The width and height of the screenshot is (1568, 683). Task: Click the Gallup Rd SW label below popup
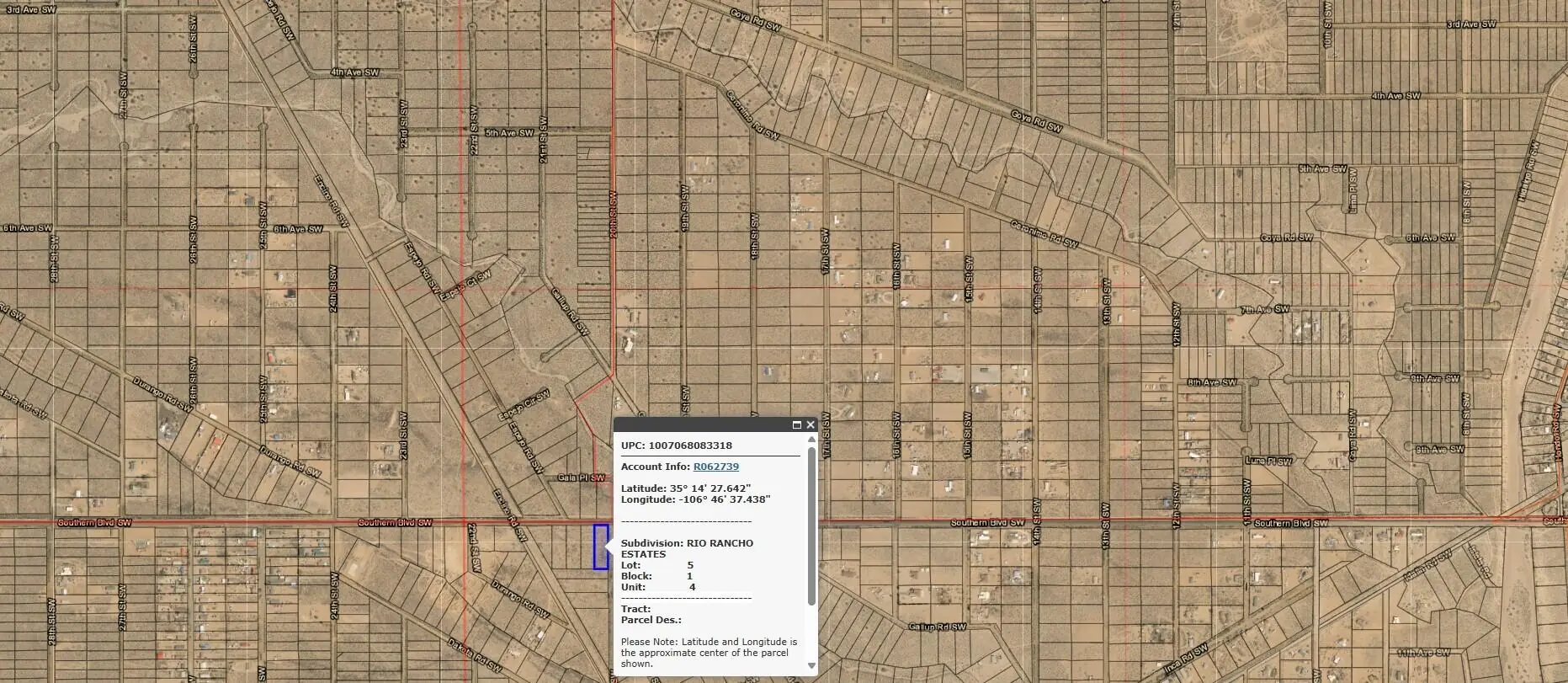[937, 627]
